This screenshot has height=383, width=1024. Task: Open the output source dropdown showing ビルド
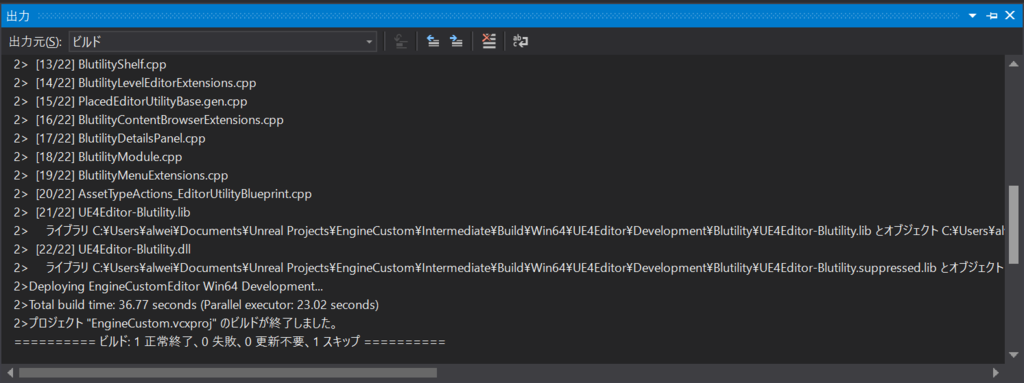(x=223, y=42)
